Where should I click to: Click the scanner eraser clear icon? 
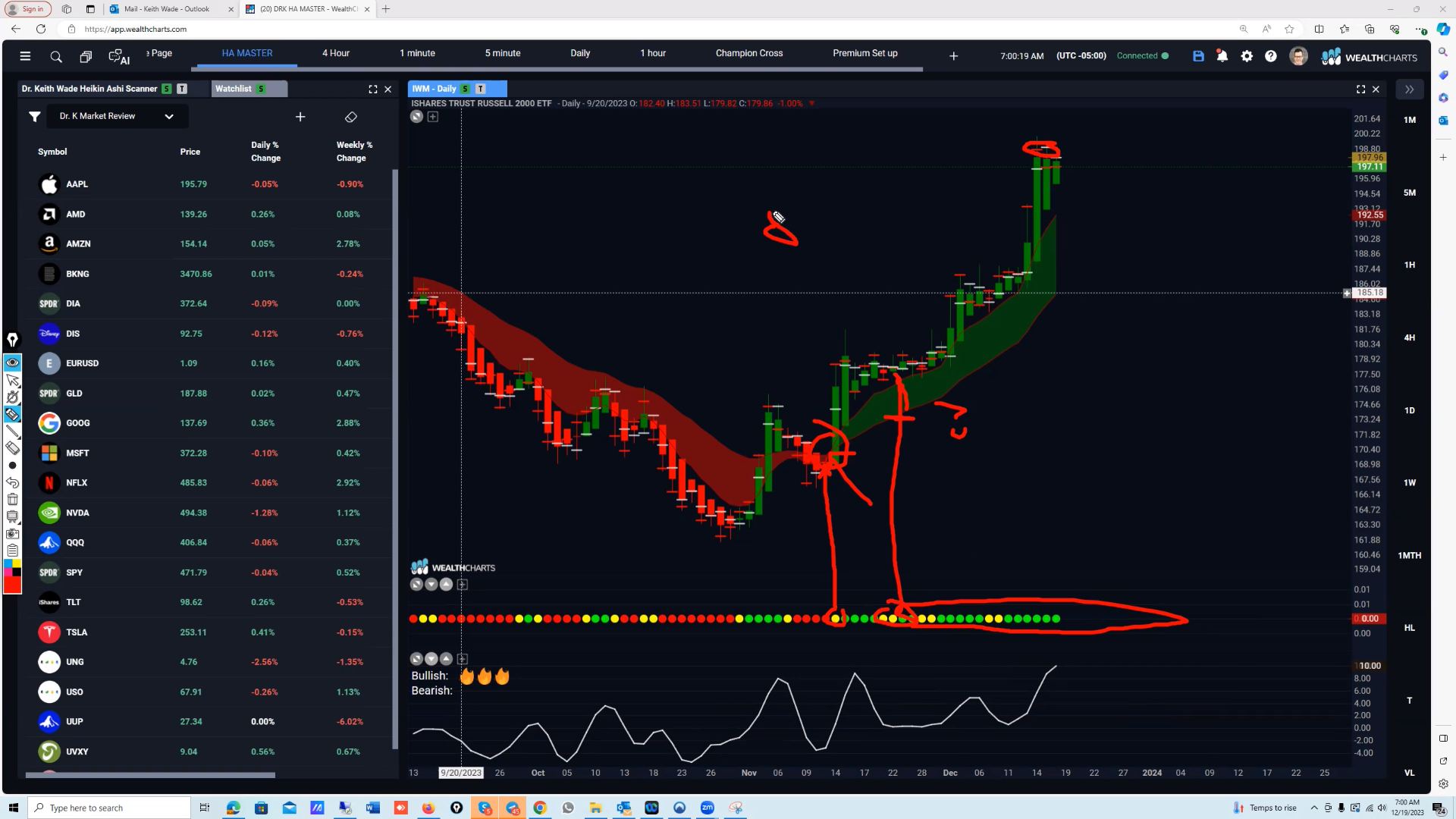pyautogui.click(x=350, y=117)
